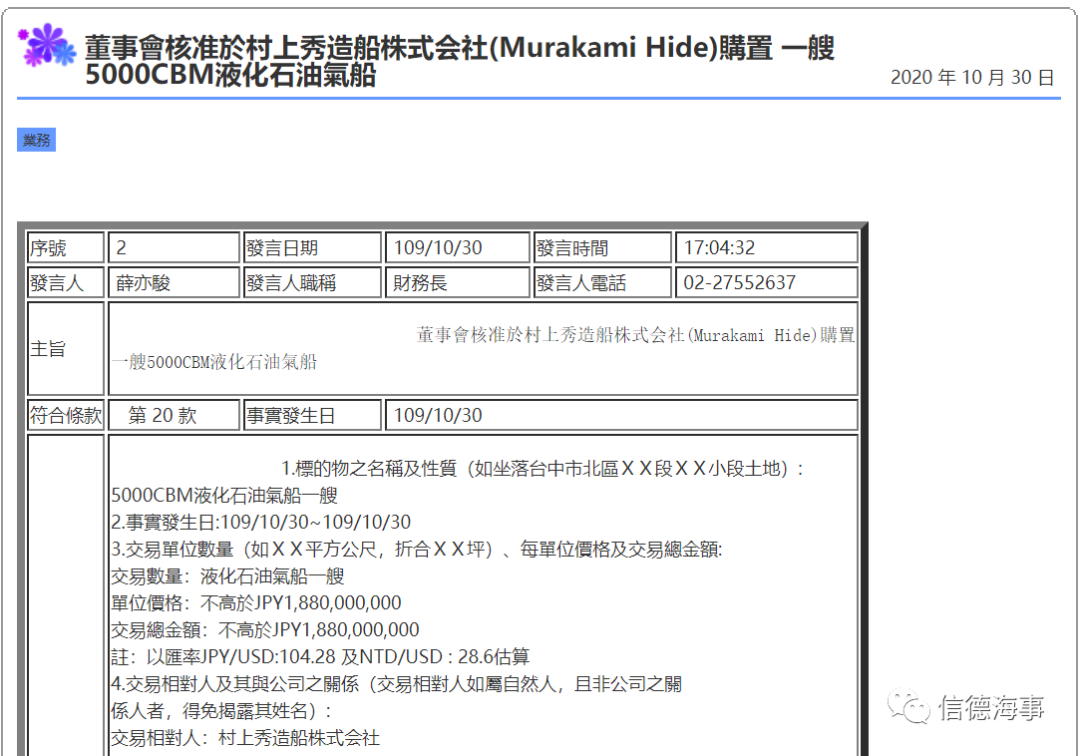Click the 符合條款 label cell
Viewport: 1080px width, 756px height.
coord(65,415)
